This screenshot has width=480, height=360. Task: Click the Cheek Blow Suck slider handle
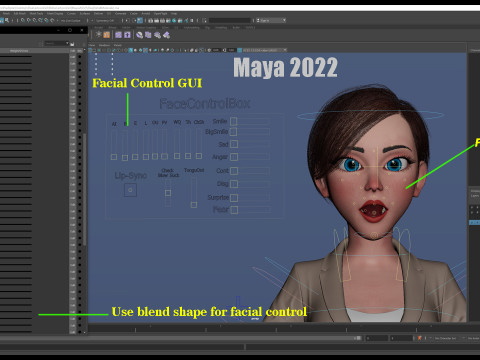tap(168, 193)
